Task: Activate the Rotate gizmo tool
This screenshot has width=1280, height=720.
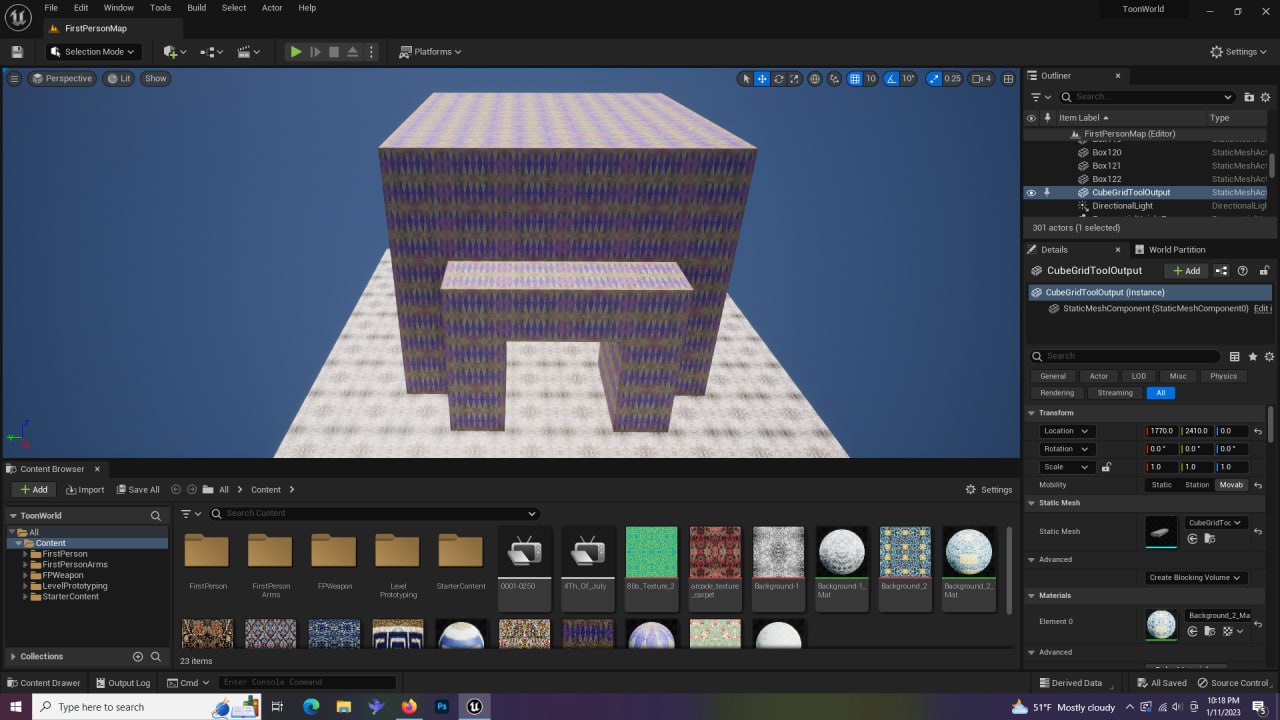Action: [x=778, y=79]
